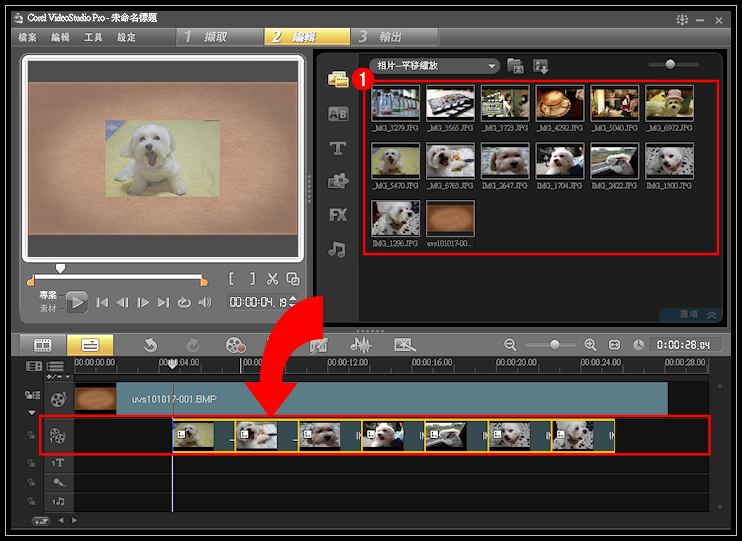Set mark-out bracket
This screenshot has width=742, height=541.
(x=253, y=279)
